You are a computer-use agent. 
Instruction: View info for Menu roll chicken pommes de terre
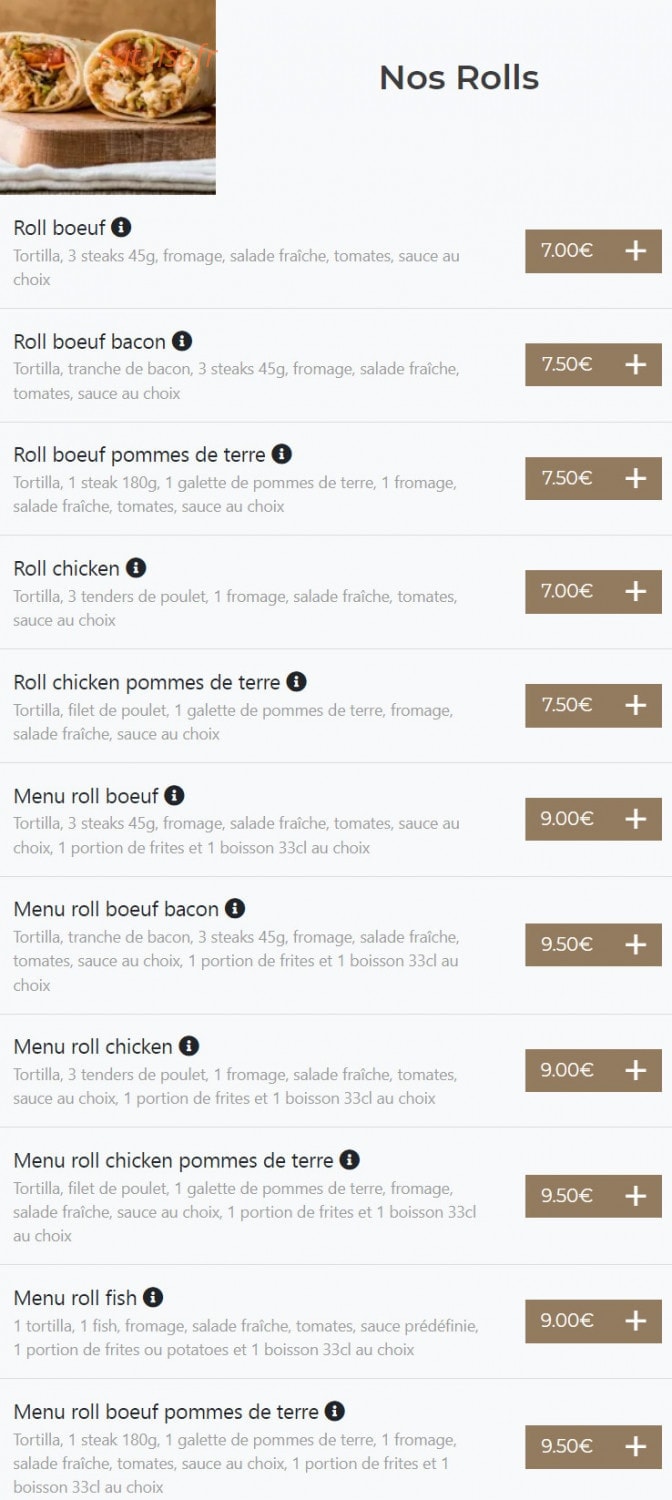tap(349, 1160)
